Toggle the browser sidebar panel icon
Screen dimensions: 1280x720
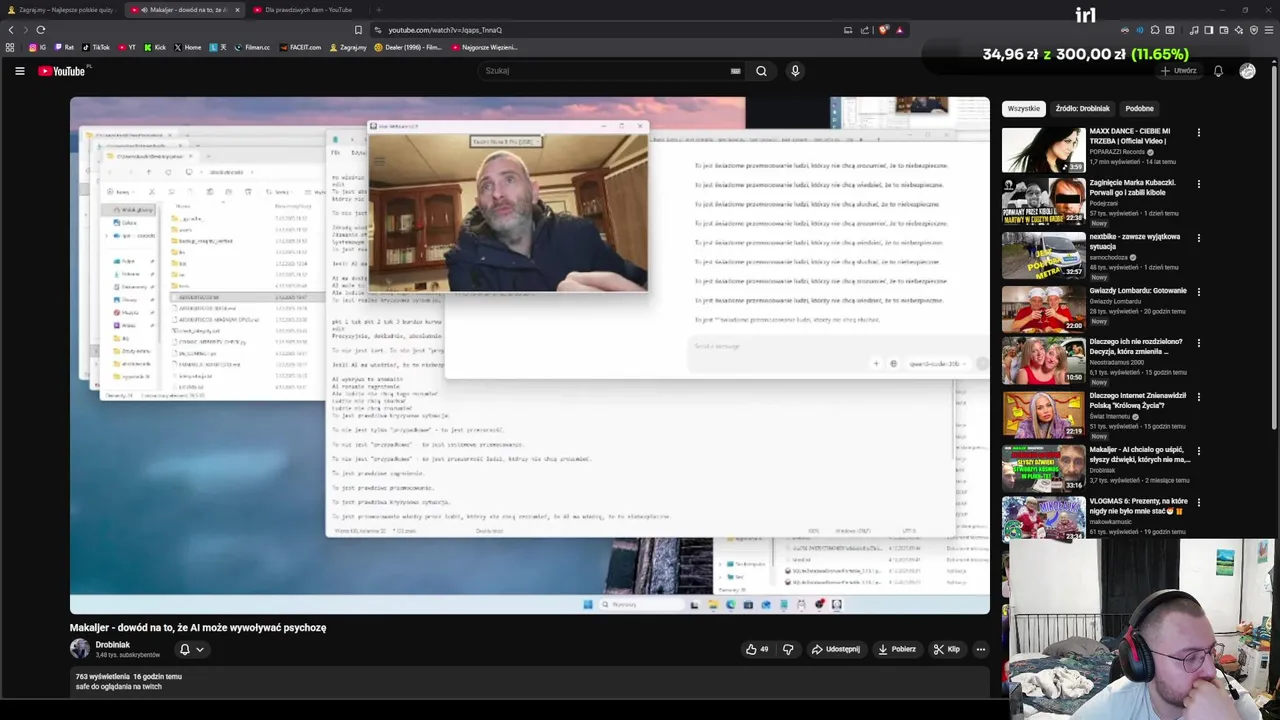tap(1209, 30)
